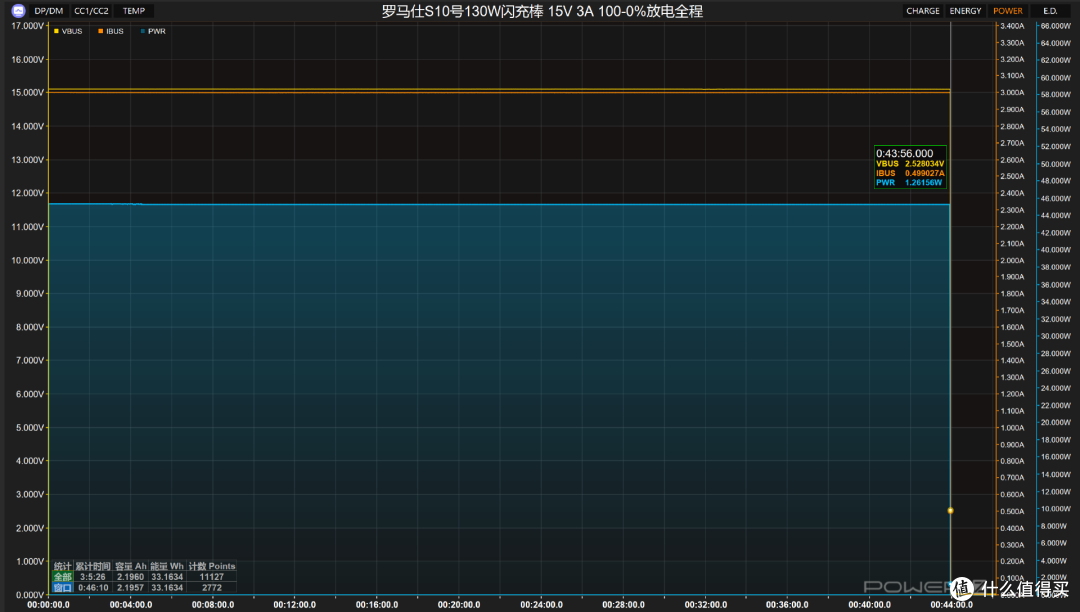1080x612 pixels.
Task: Click the 0:43:56.000 tooltip timestamp
Action: tap(904, 154)
